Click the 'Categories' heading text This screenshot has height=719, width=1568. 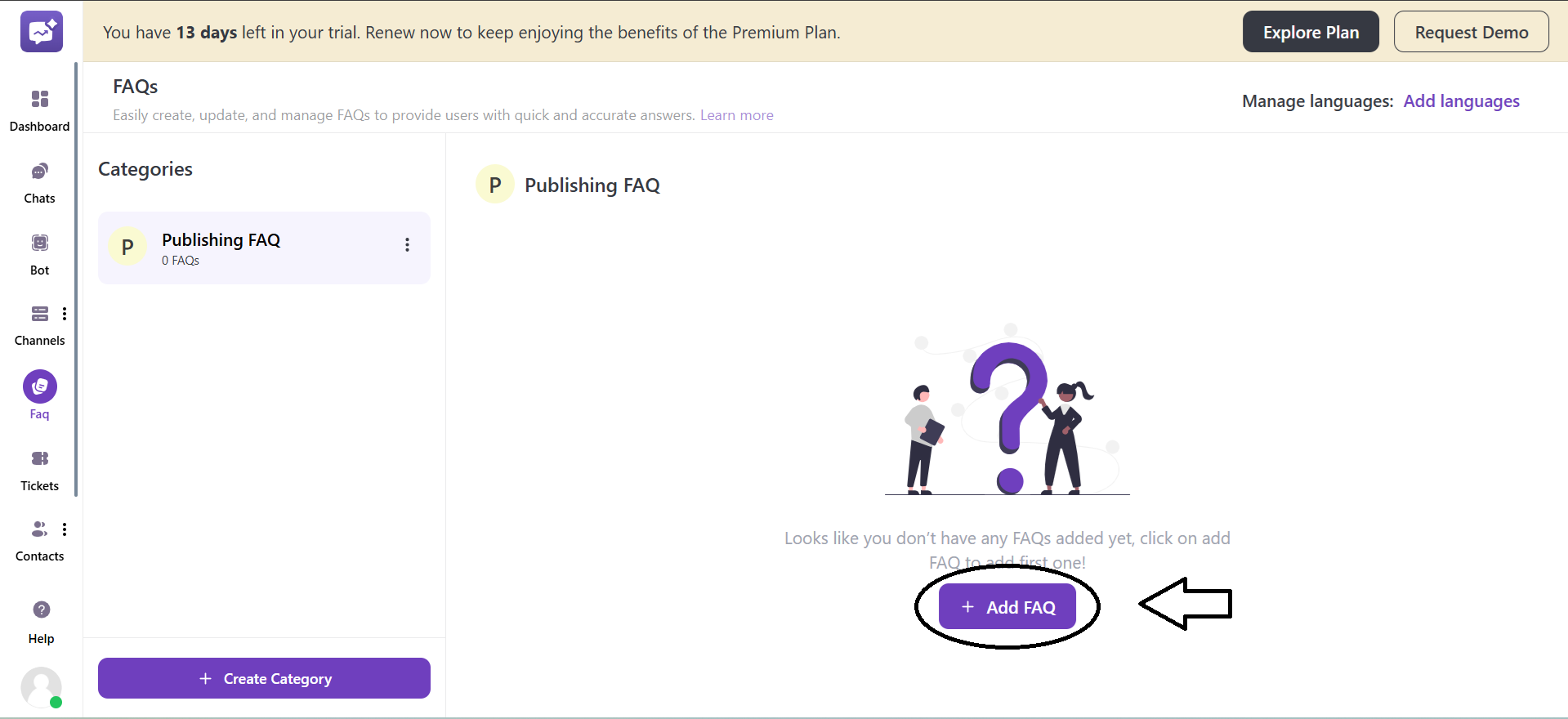click(x=145, y=169)
